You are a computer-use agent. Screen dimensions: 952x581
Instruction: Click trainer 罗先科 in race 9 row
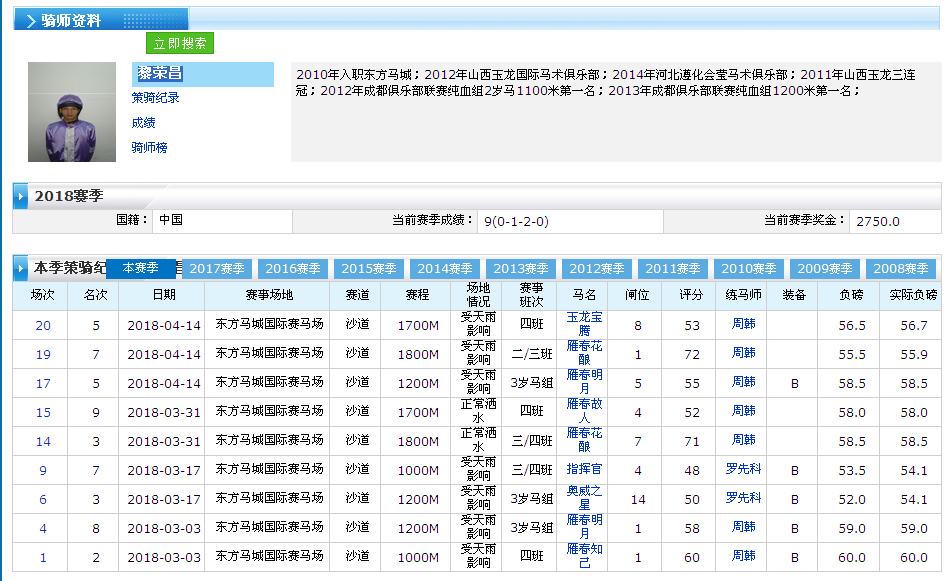(743, 469)
